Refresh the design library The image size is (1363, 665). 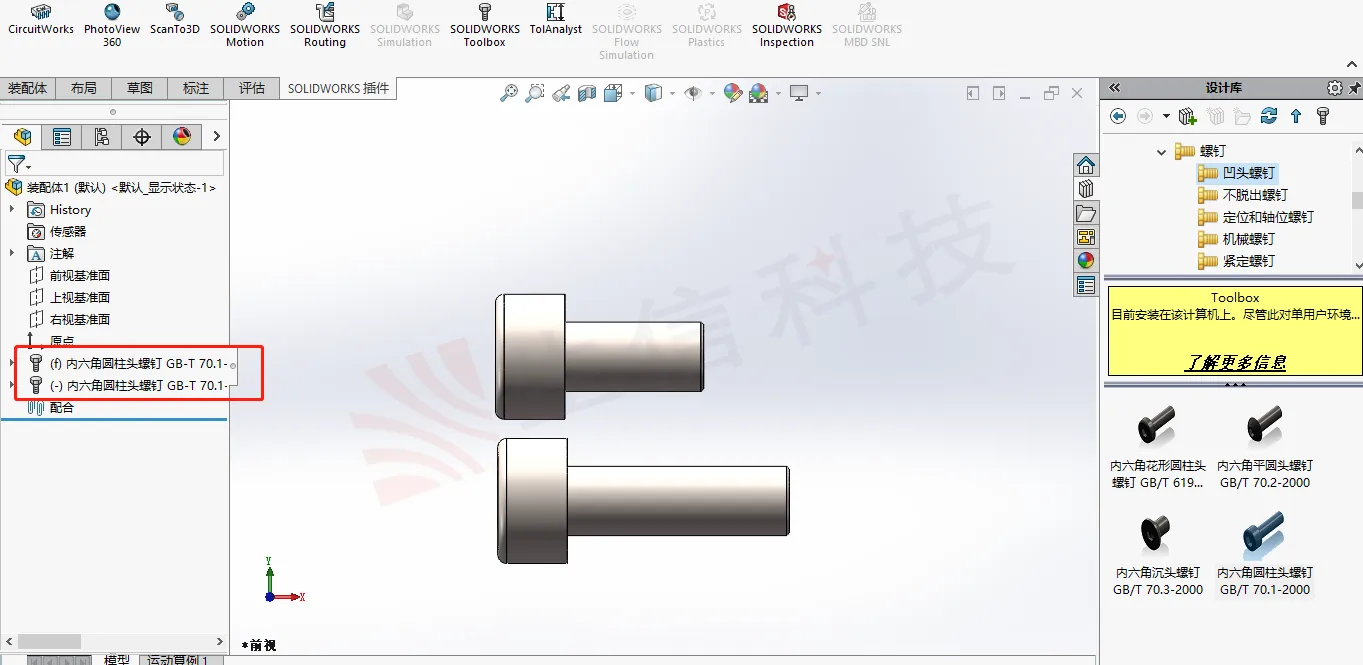pyautogui.click(x=1269, y=116)
